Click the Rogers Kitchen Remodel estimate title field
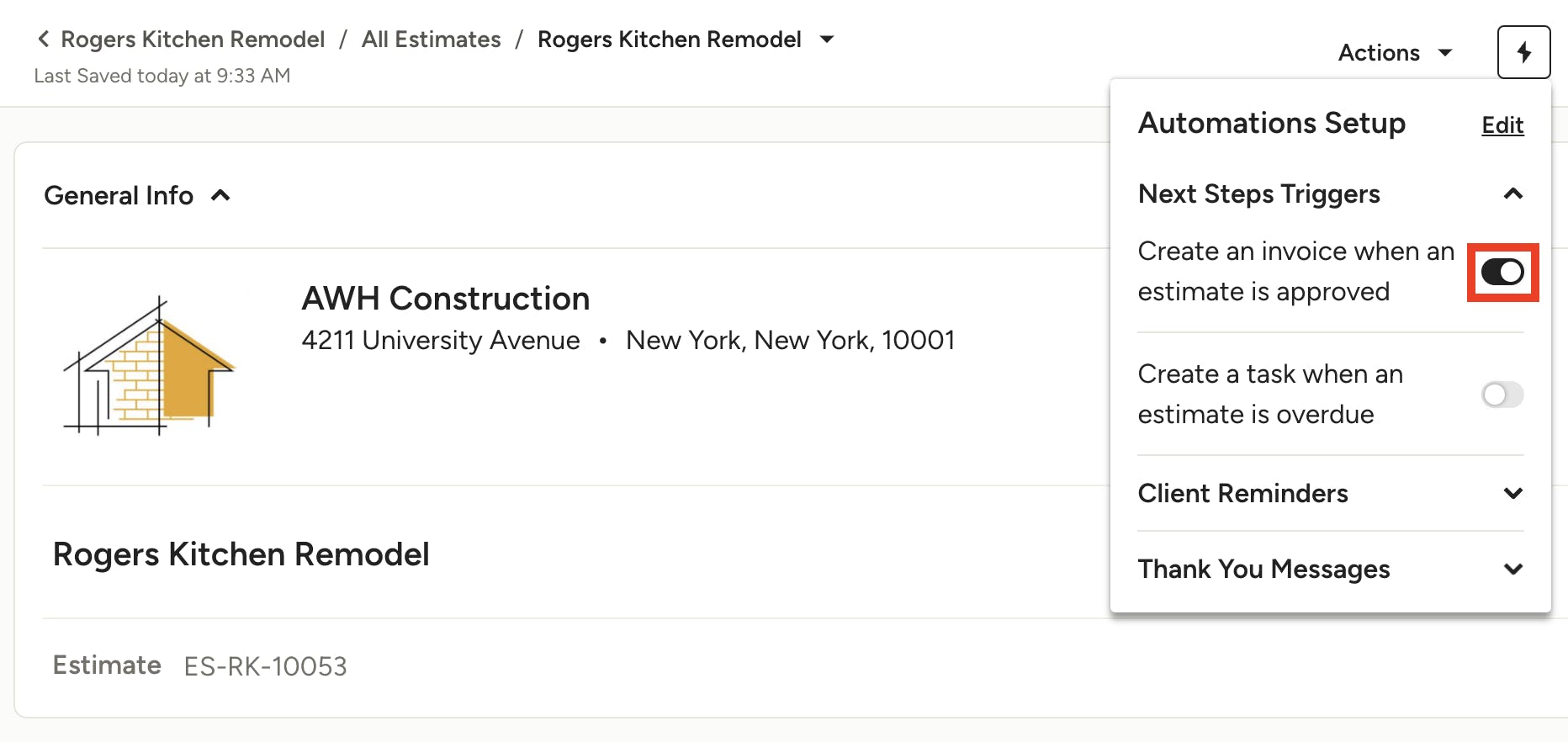This screenshot has height=742, width=1568. click(x=241, y=554)
